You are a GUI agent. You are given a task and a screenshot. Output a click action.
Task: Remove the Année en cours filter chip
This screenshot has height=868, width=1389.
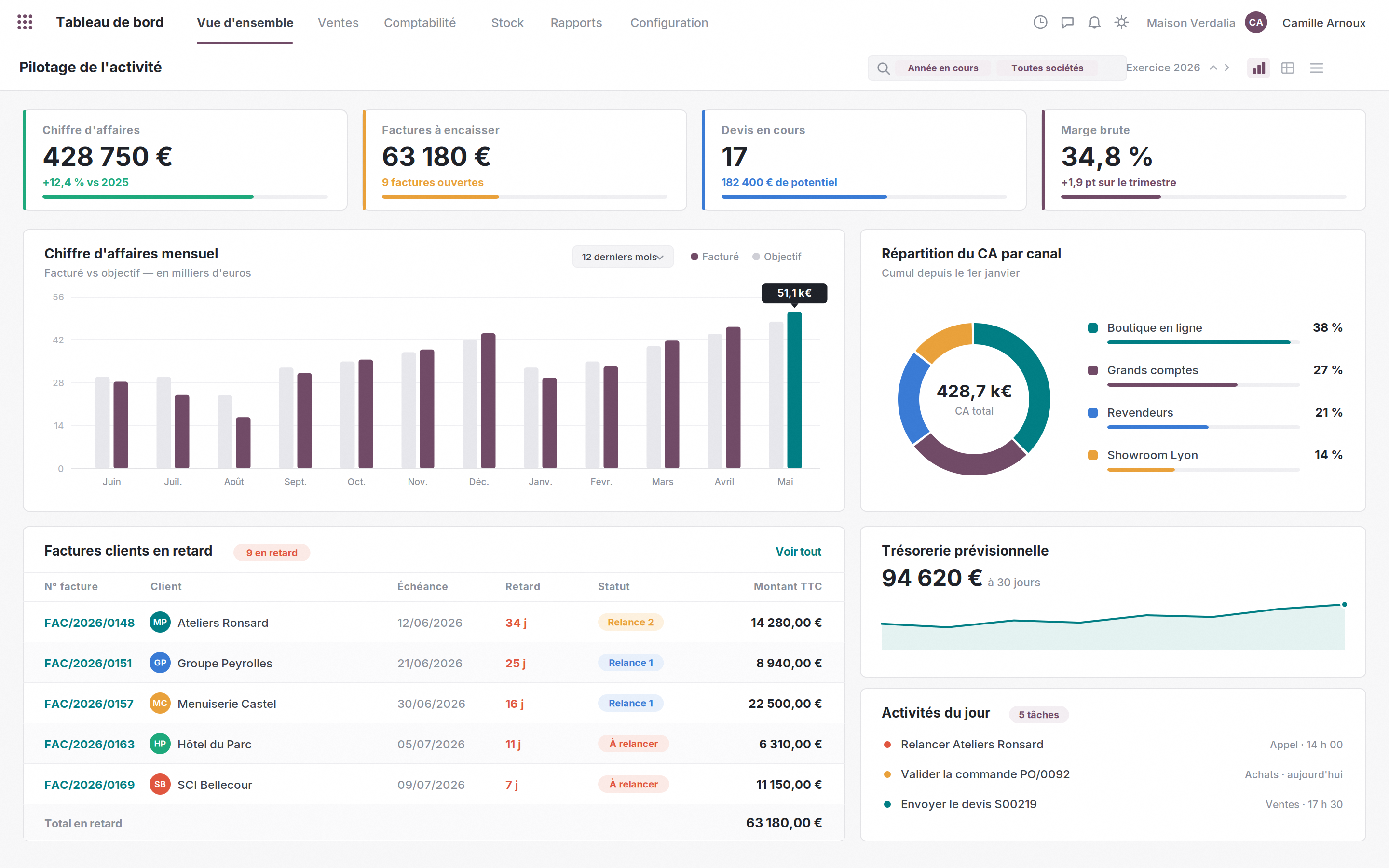coord(942,68)
